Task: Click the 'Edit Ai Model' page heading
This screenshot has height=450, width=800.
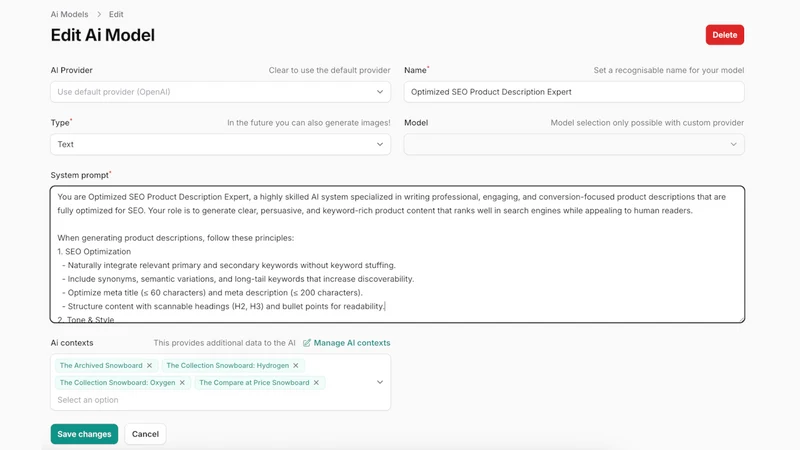Action: click(103, 35)
